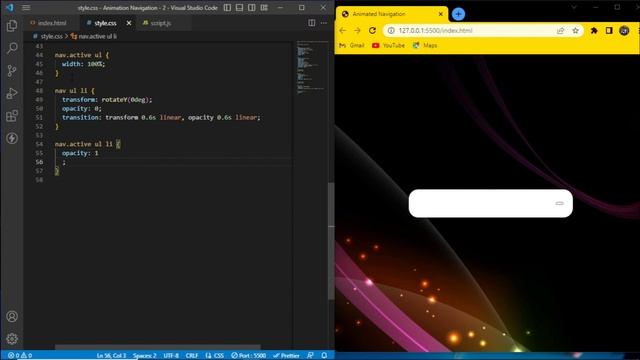Toggle the Secondary Side Bar layout button
Viewport: 640px width, 360px height.
(x=252, y=7)
